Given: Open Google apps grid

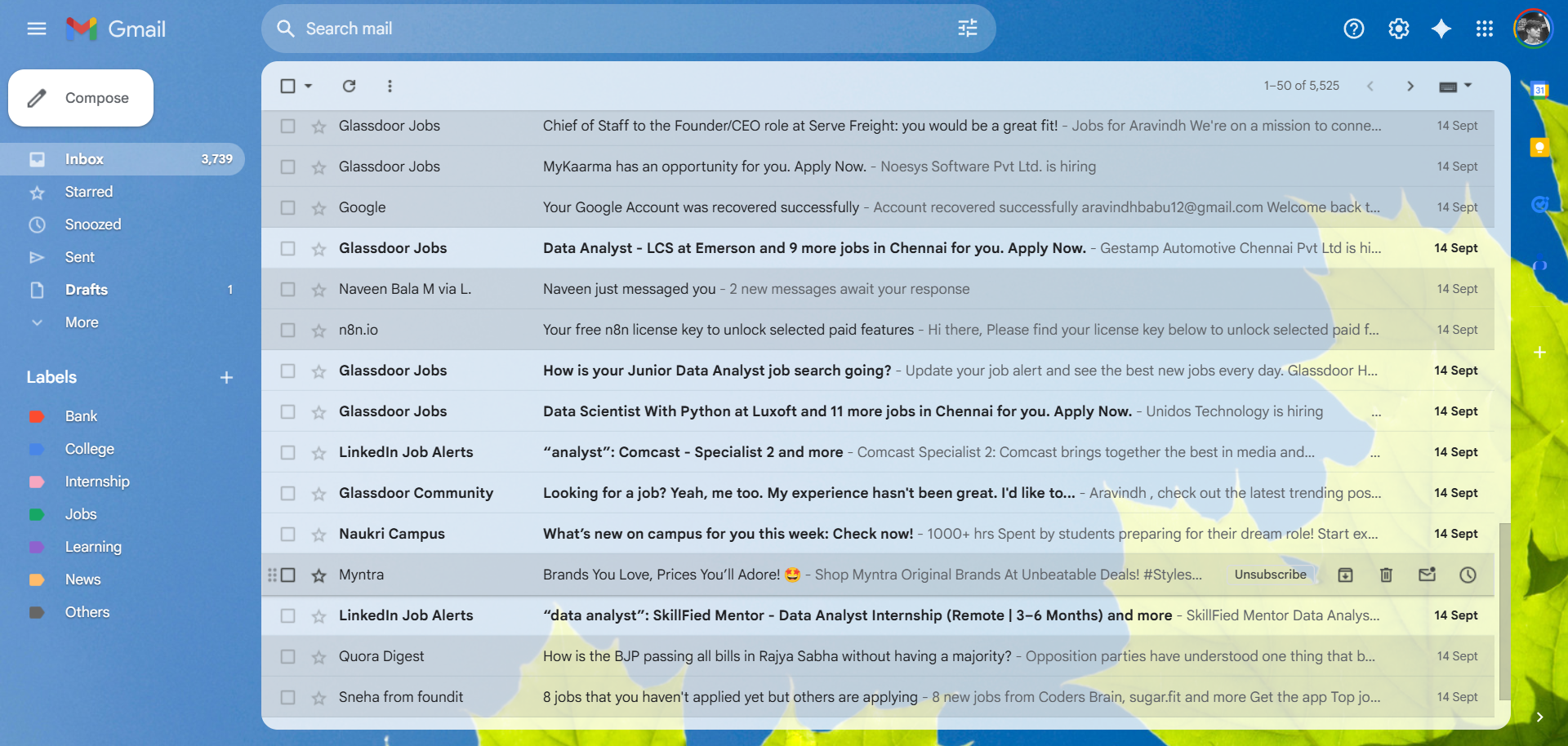Looking at the screenshot, I should 1484,29.
